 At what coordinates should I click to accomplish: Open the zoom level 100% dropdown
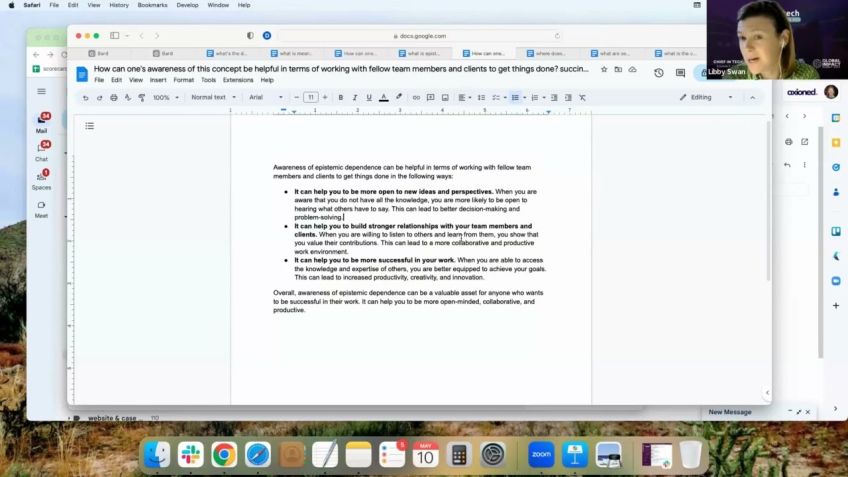[165, 97]
